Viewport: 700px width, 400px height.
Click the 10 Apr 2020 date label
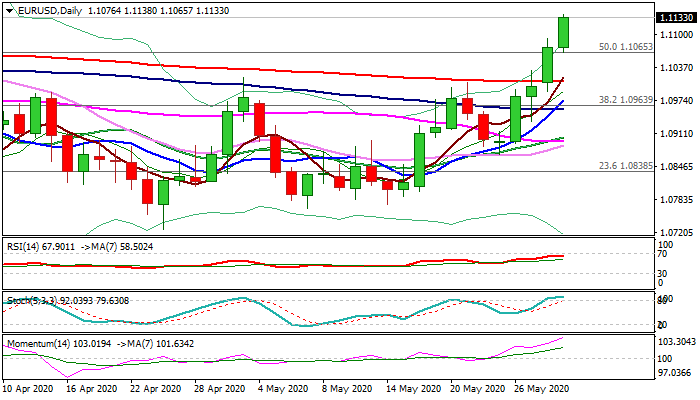[28, 389]
